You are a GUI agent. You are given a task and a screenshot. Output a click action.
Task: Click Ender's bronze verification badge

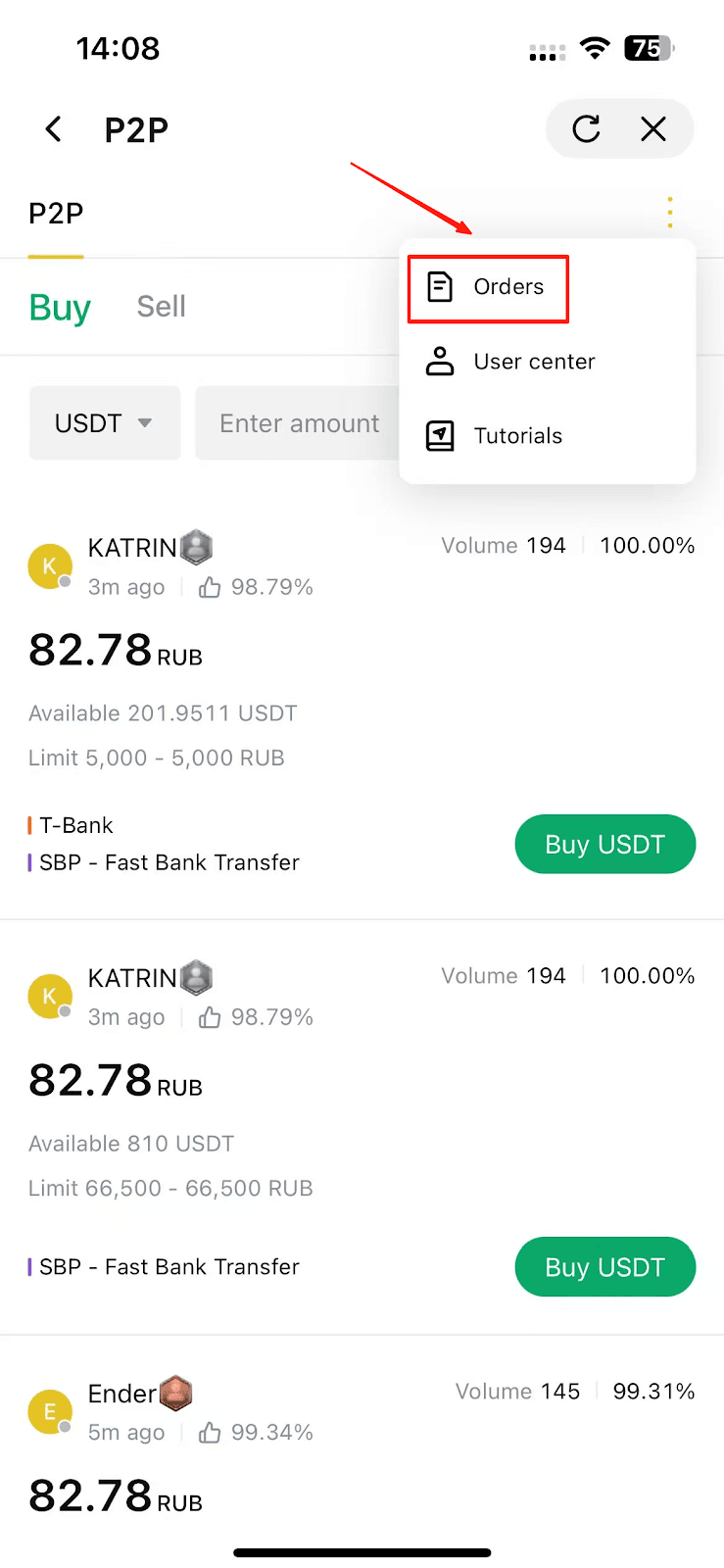pos(176,1393)
